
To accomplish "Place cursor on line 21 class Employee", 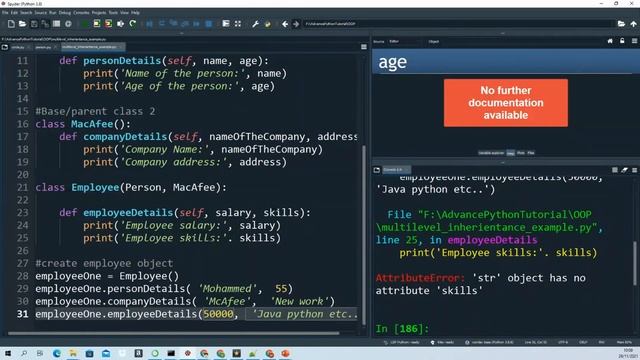I will tap(131, 187).
